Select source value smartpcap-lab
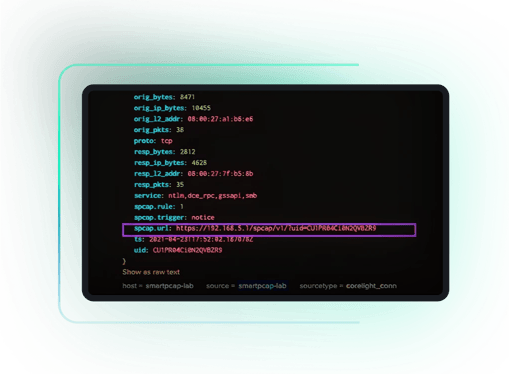 (262, 286)
